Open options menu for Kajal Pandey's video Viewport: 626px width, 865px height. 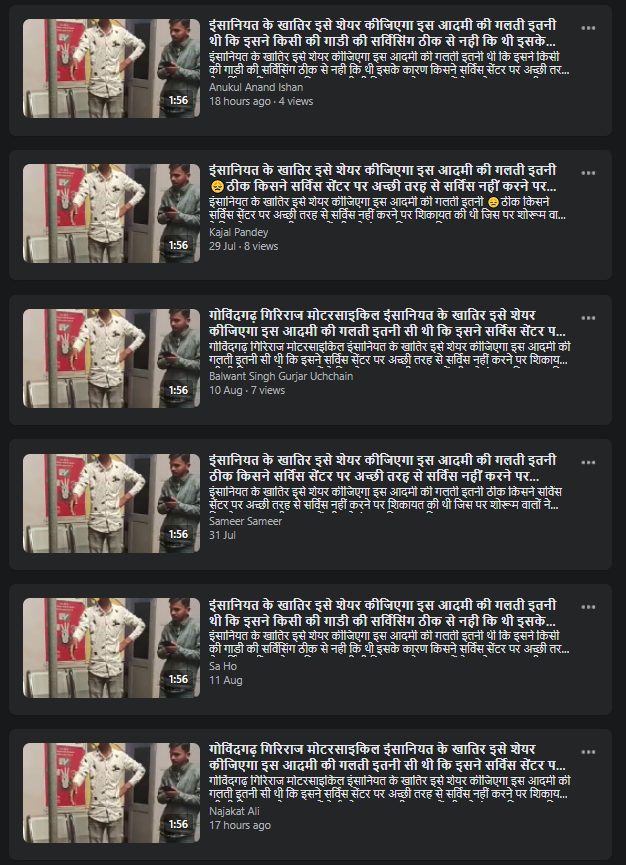pyautogui.click(x=588, y=173)
